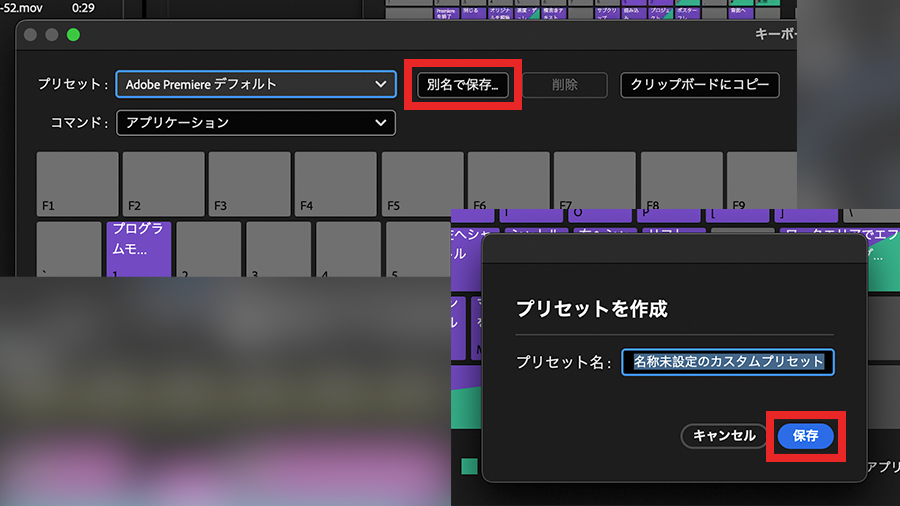Select the gray 4 key on keyboard layout
Image resolution: width=900 pixels, height=506 pixels.
349,250
